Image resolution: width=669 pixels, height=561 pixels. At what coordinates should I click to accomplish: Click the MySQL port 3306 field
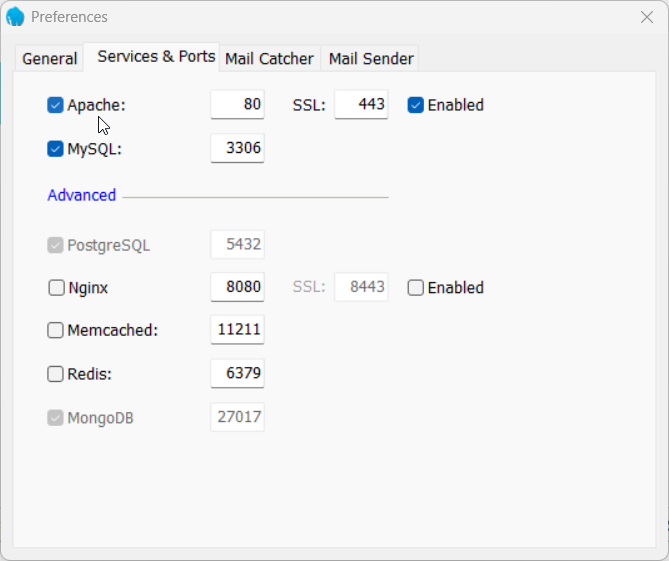(237, 148)
